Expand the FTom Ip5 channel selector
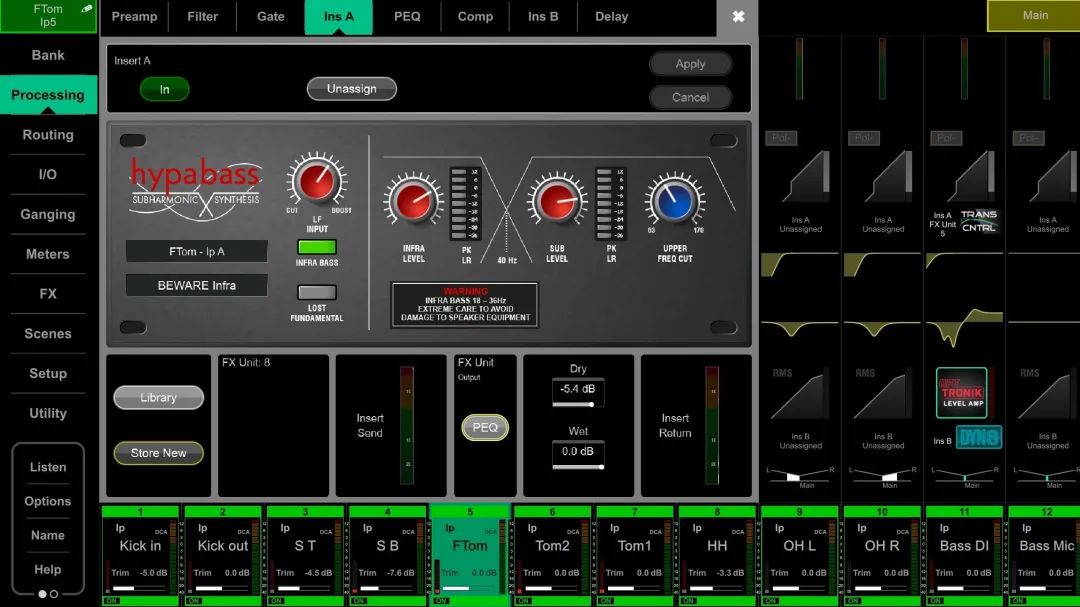This screenshot has width=1080, height=607. 48,16
